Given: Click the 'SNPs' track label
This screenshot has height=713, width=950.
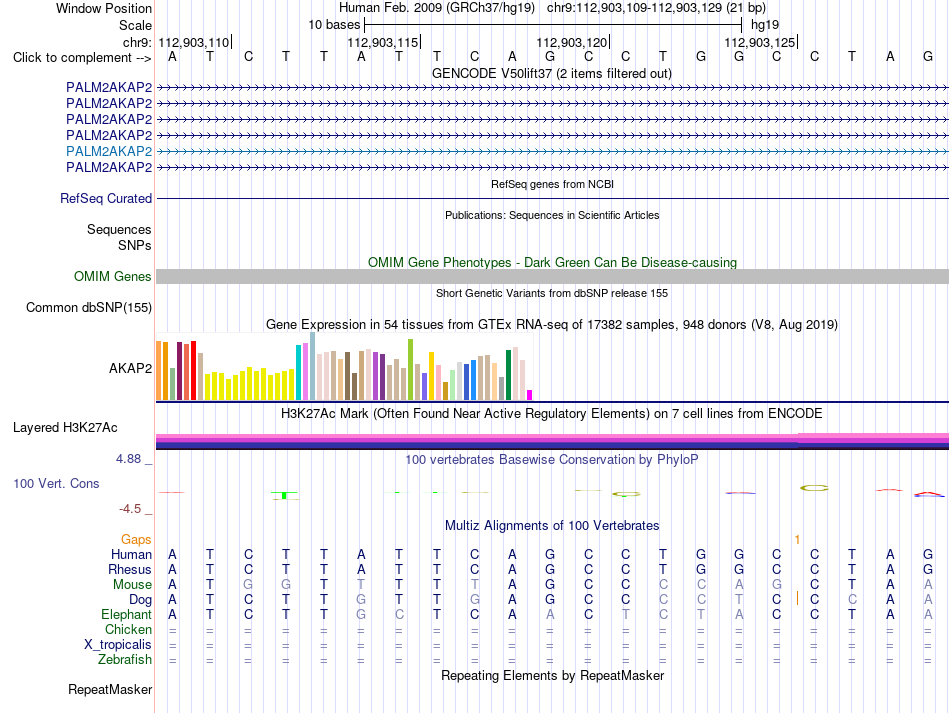Looking at the screenshot, I should click(135, 245).
